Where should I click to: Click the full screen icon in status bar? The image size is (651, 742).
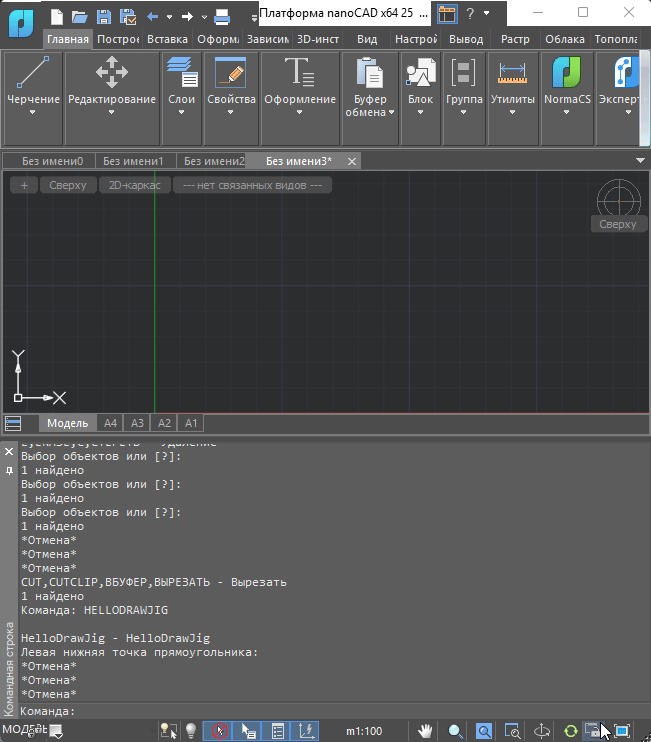622,731
